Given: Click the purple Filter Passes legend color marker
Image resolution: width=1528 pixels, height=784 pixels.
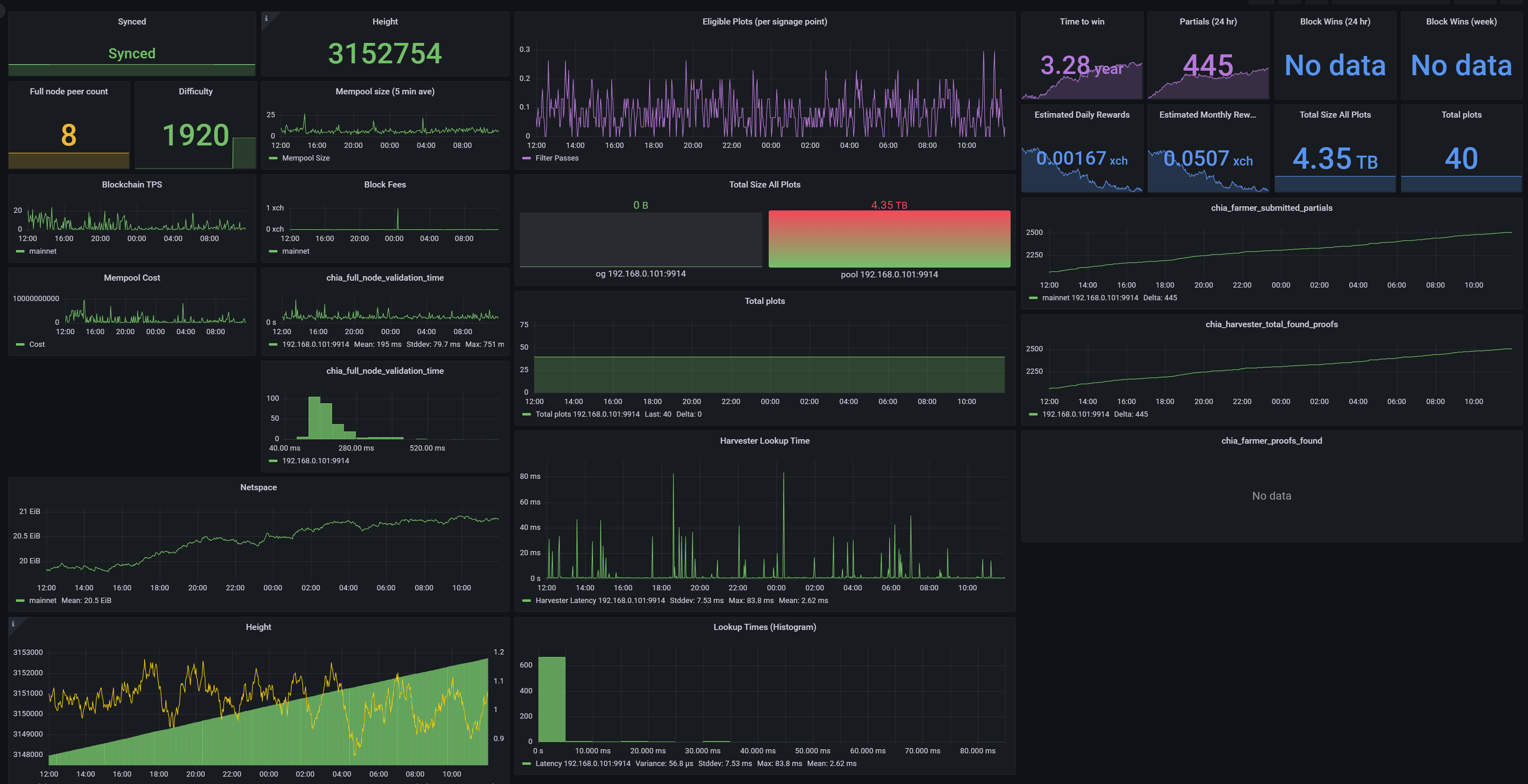Looking at the screenshot, I should point(526,159).
